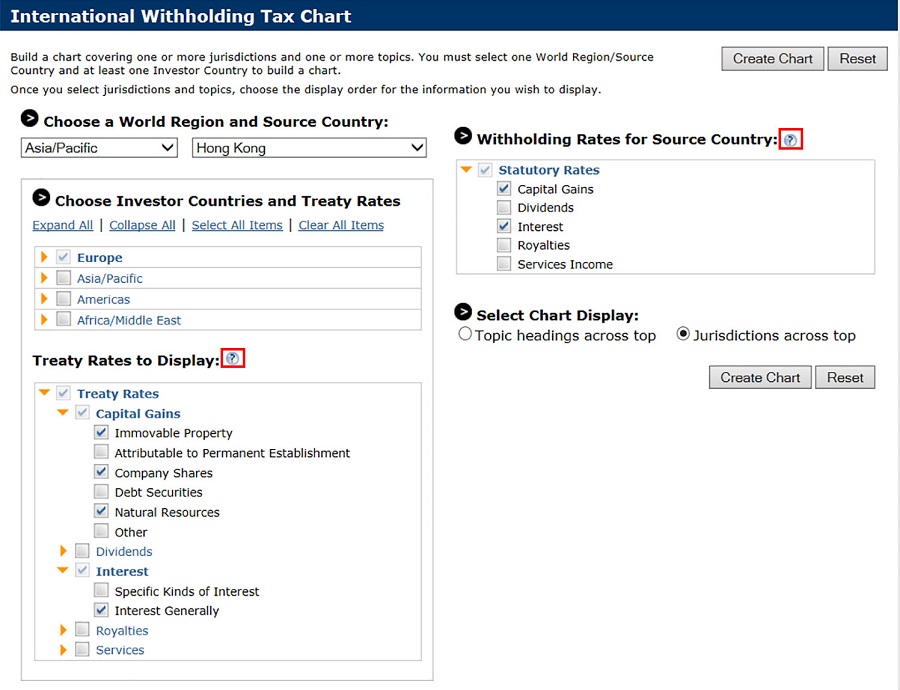Click the Expand All link
The image size is (900, 690).
click(x=63, y=225)
